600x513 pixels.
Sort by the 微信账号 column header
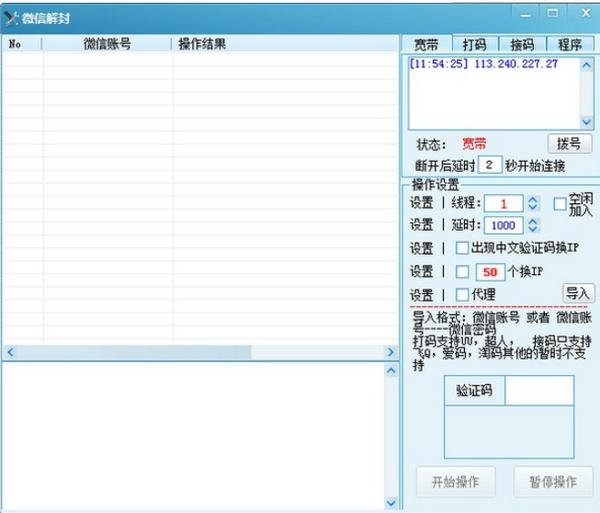coord(107,44)
